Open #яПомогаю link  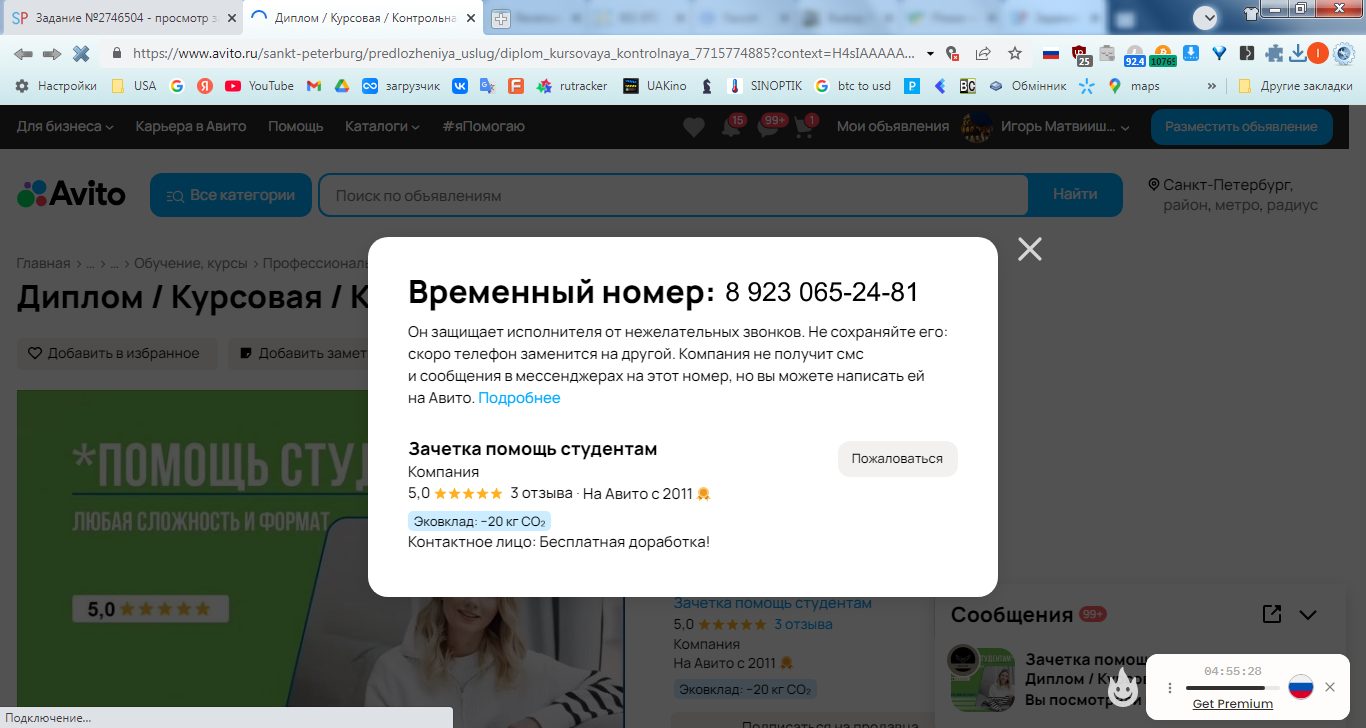483,127
